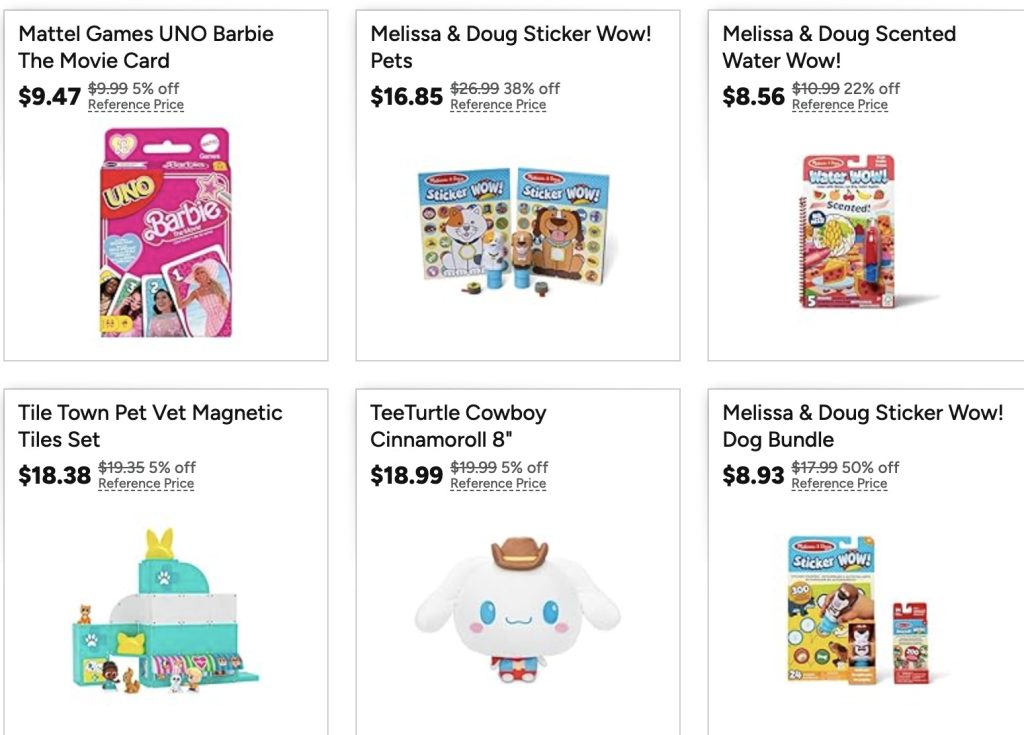1024x735 pixels.
Task: Click the Melissa & Doug Sticker Wow! Pets title
Action: pos(511,47)
